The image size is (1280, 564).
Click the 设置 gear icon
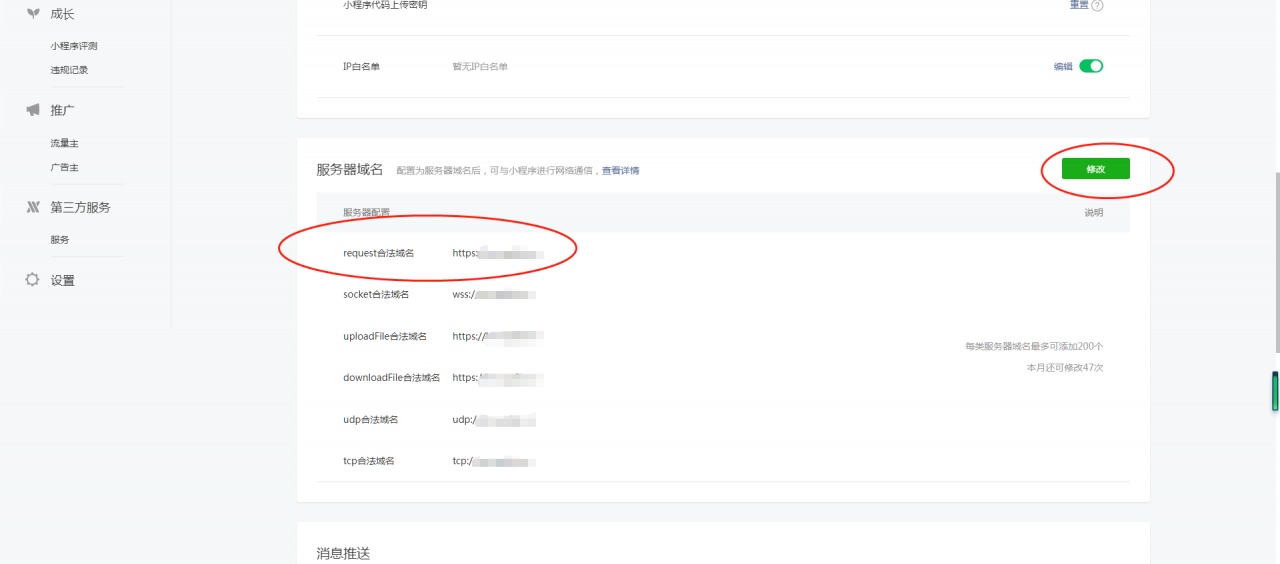(33, 280)
